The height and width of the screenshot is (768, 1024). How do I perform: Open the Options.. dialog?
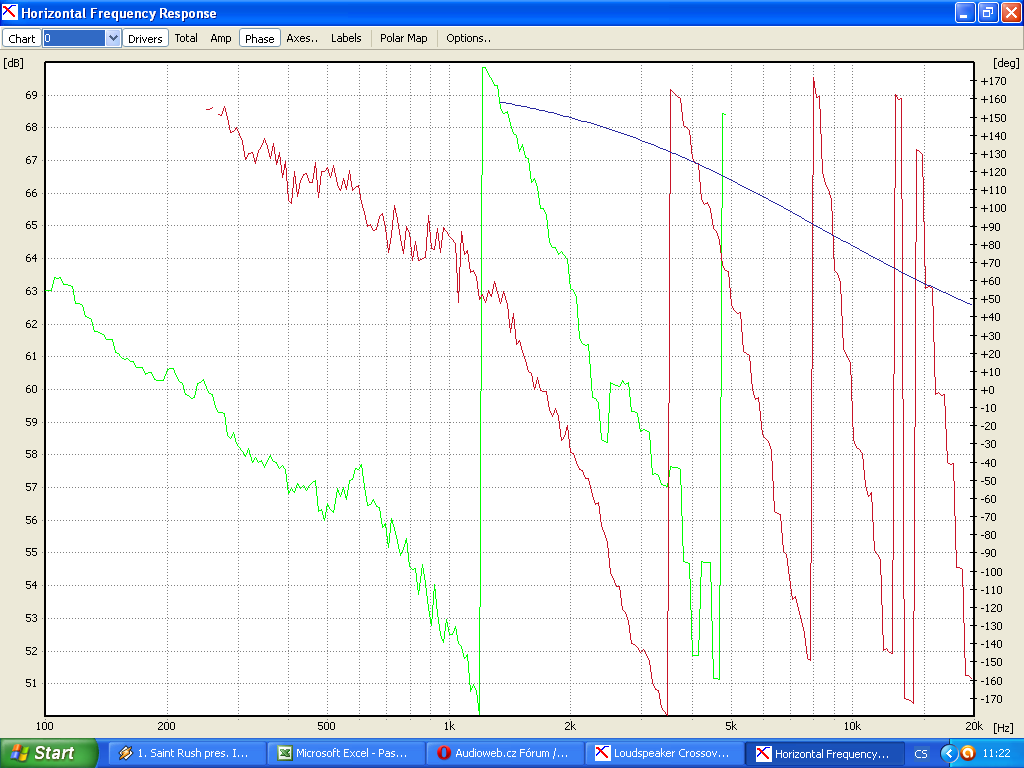pos(468,38)
